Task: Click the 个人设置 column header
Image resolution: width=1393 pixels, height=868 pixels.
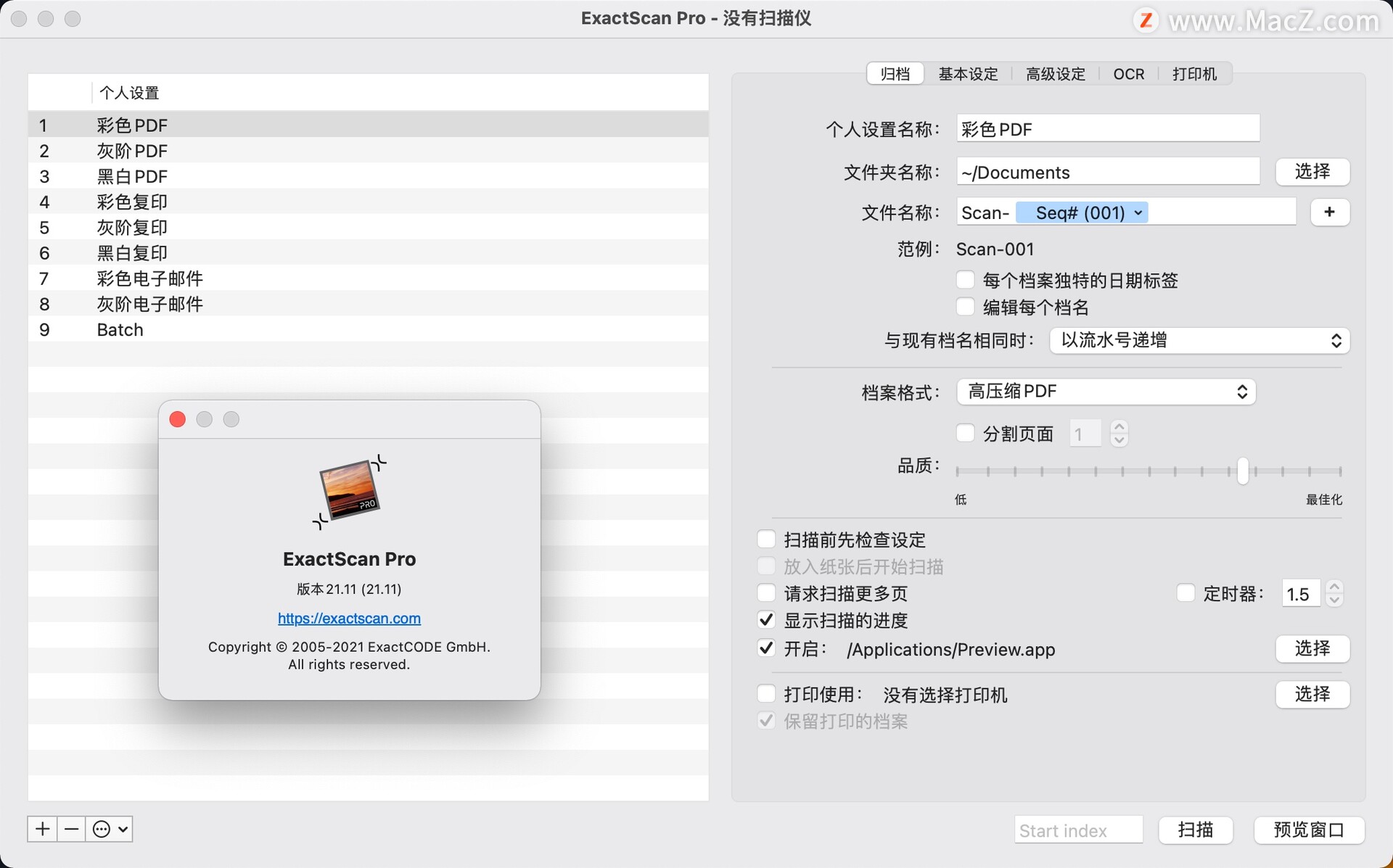Action: 400,92
